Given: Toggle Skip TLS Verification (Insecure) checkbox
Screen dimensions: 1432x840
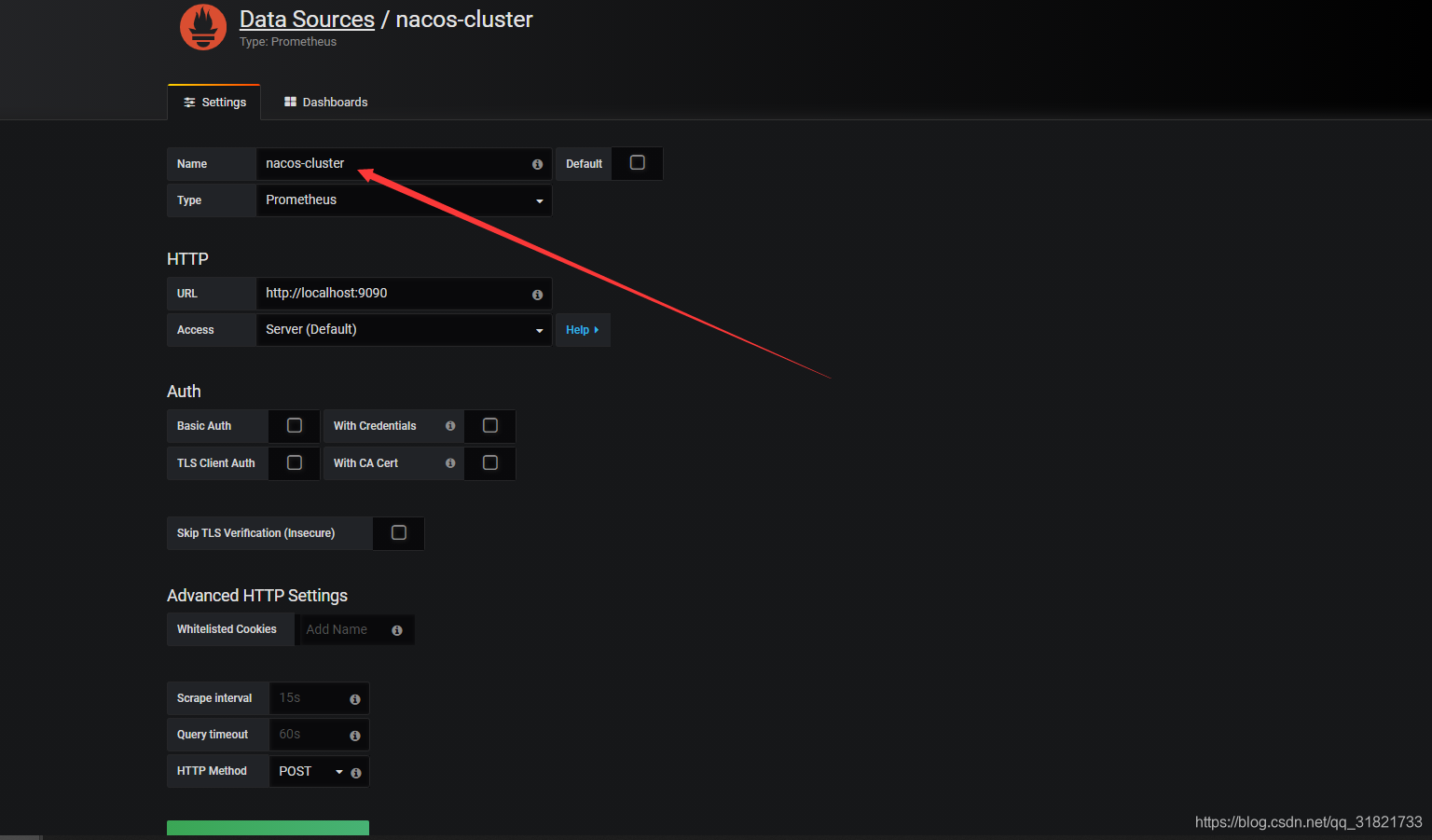Looking at the screenshot, I should (399, 532).
